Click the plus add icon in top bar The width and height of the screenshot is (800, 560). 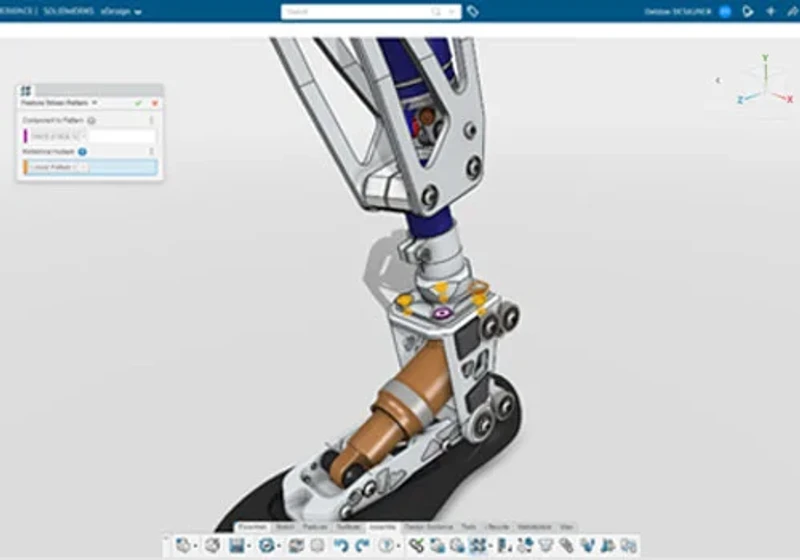coord(770,11)
